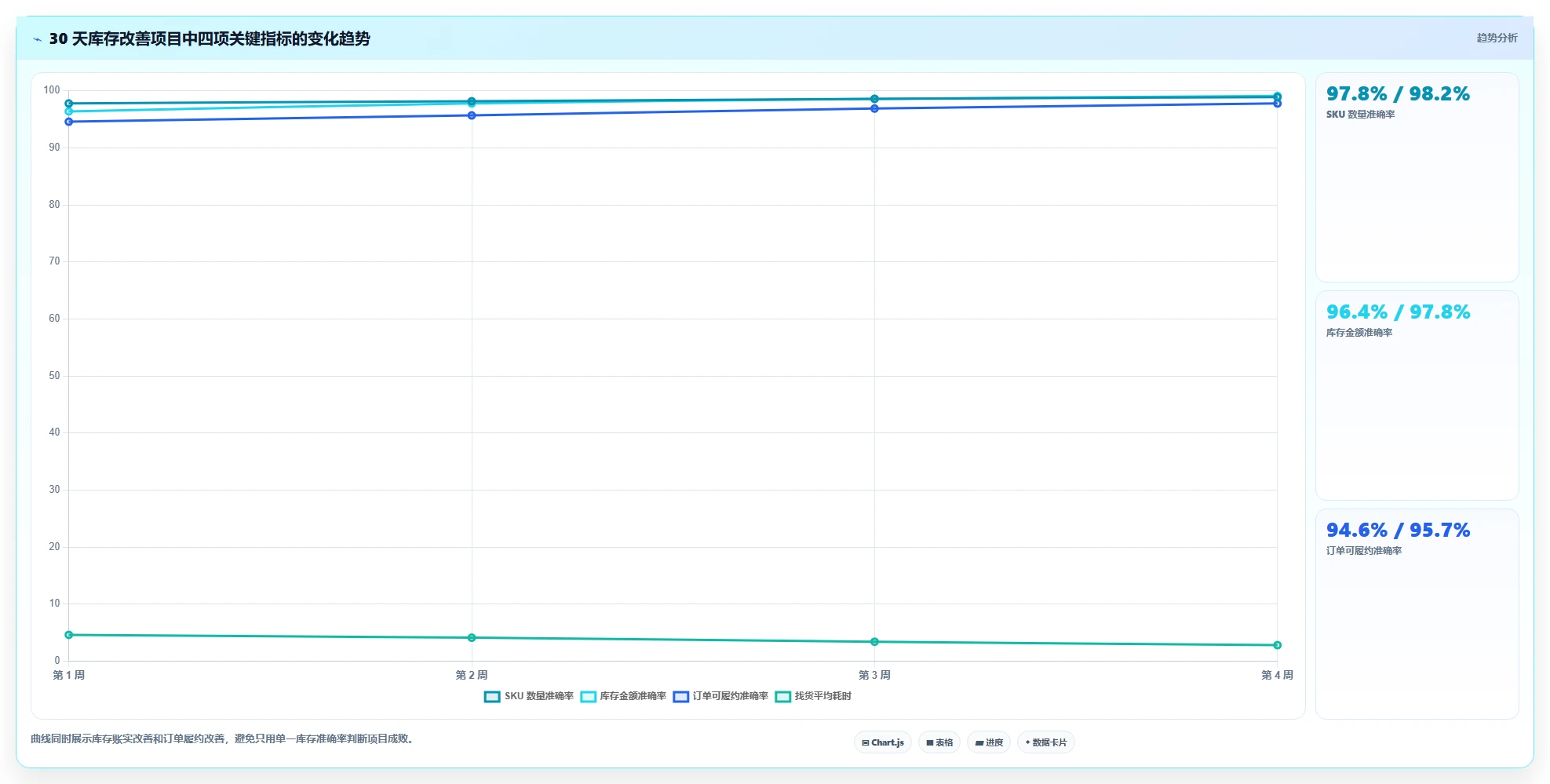Screen dimensions: 1550x784
Task: Click the 第 2 周 axis label
Action: point(472,675)
